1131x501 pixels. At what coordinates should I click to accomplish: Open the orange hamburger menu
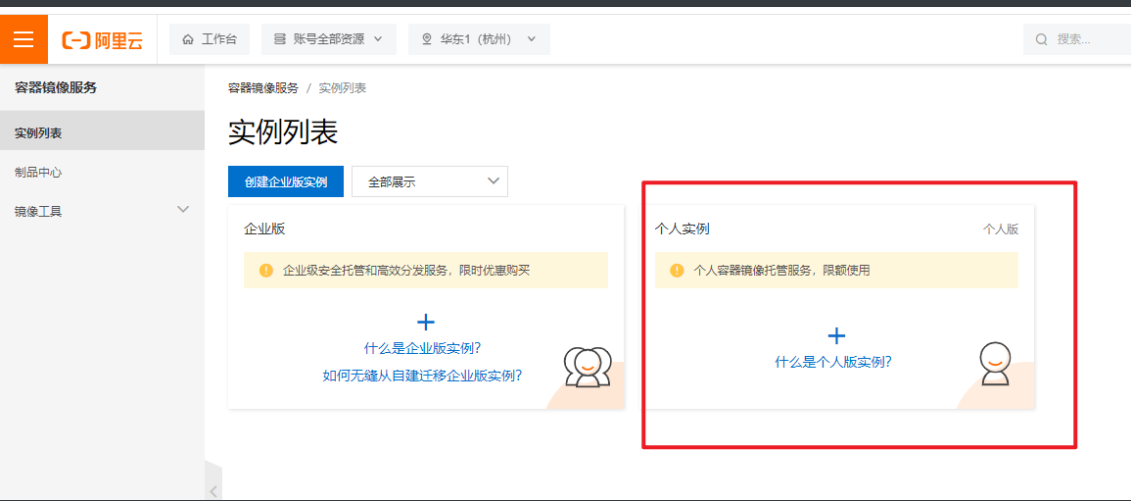point(24,39)
